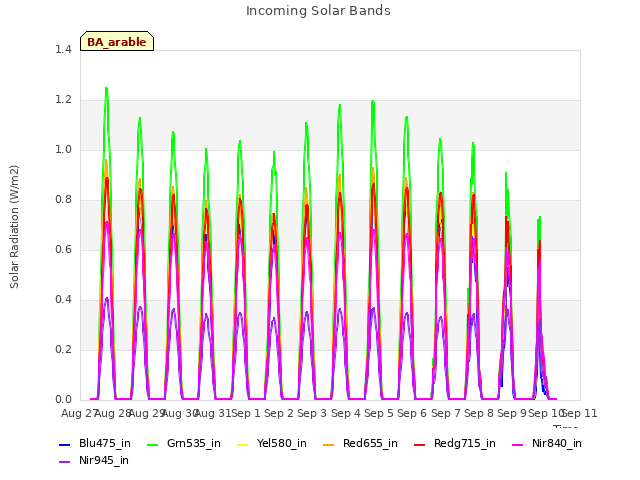
Task: Click the 0.4 y-axis tick label
Action: (x=63, y=299)
